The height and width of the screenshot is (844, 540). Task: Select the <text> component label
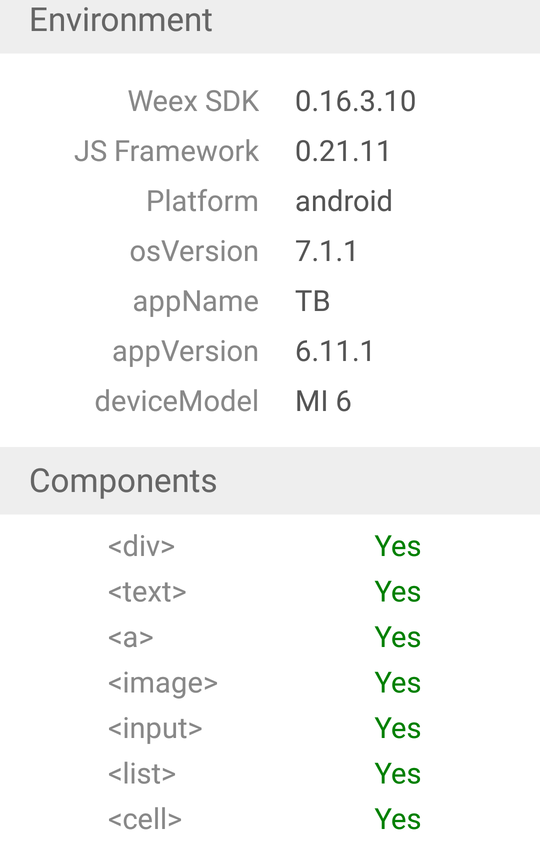click(147, 592)
